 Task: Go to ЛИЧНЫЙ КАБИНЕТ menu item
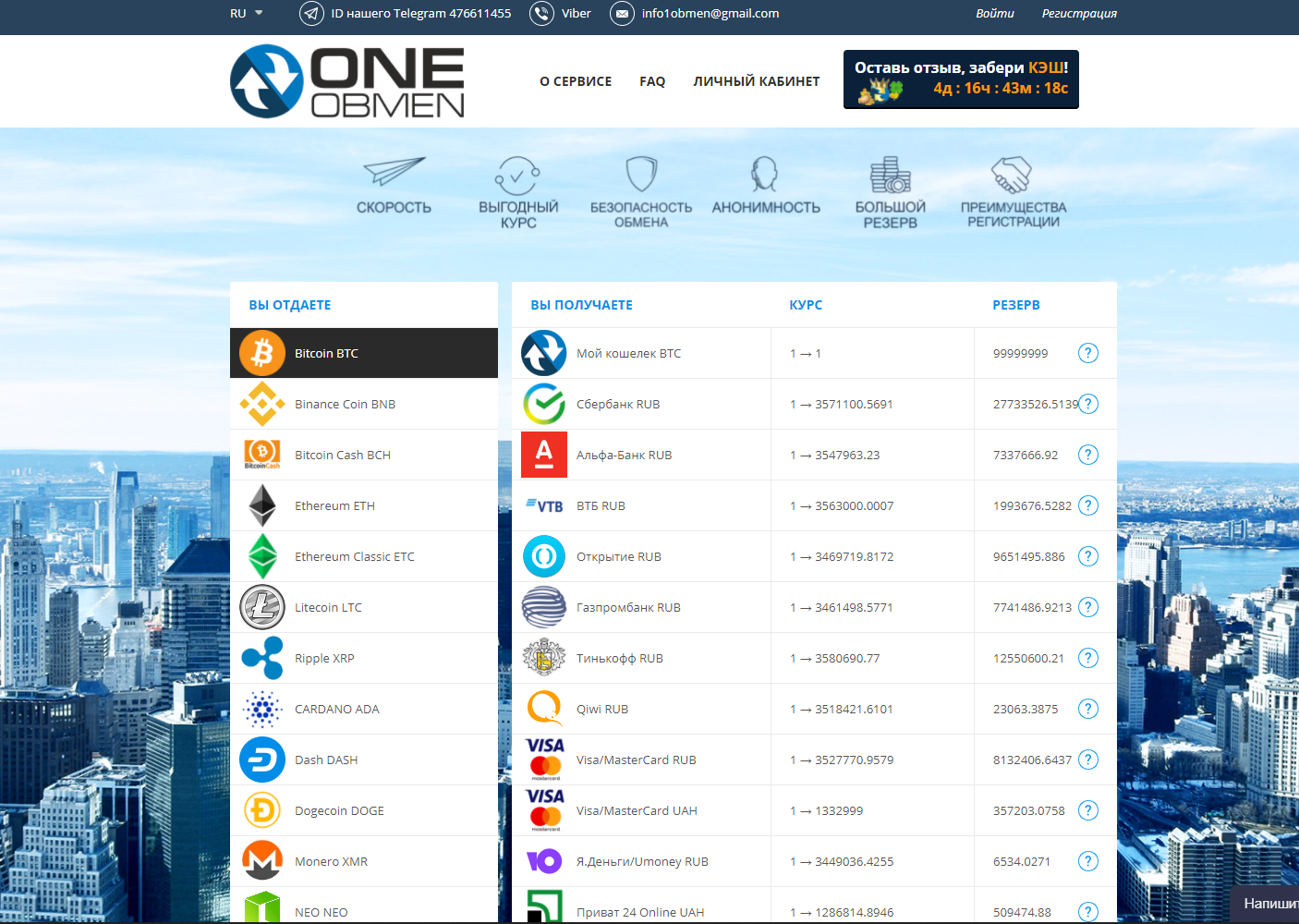click(x=757, y=81)
